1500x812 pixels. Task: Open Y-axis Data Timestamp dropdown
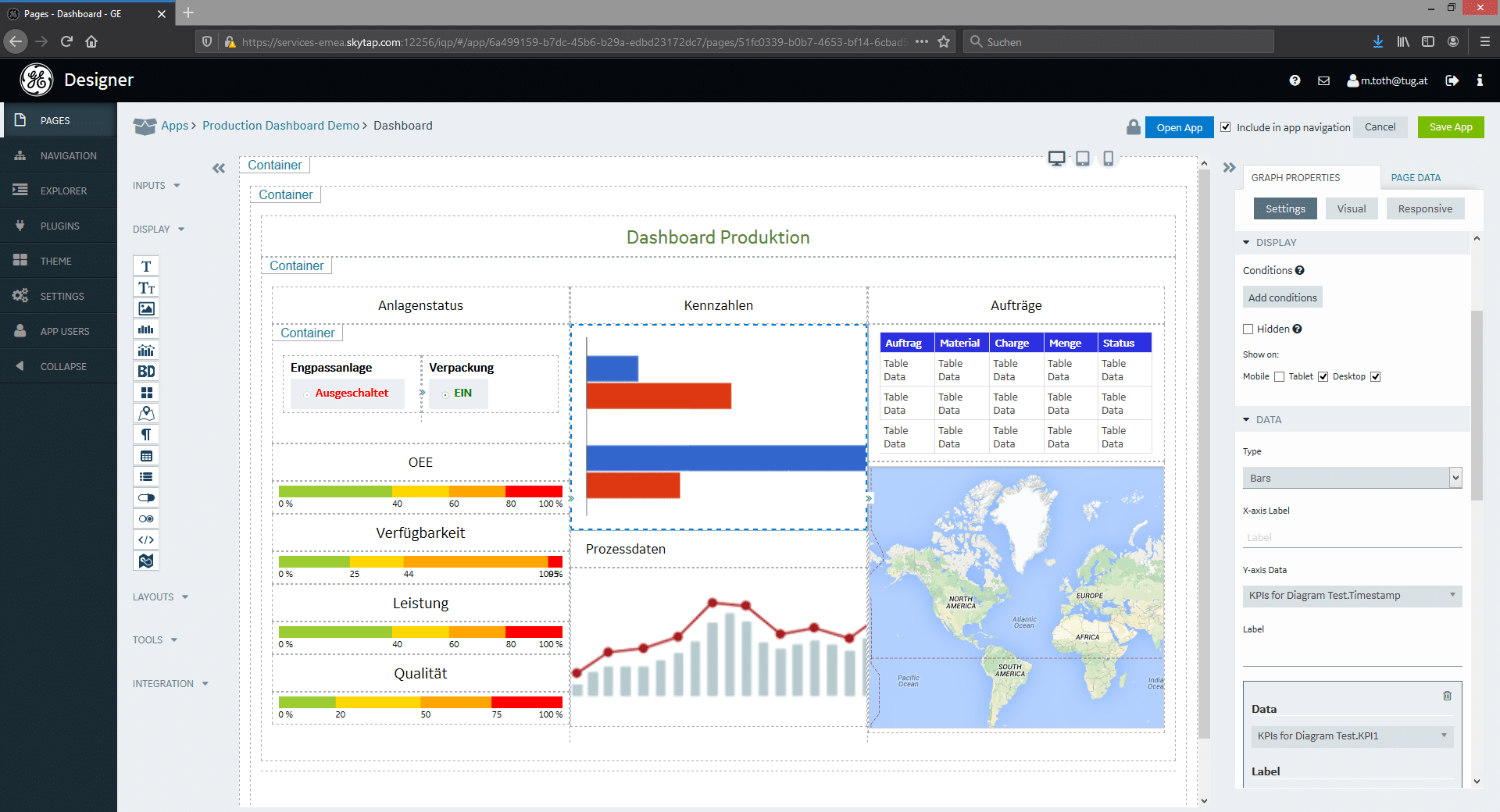(1352, 596)
